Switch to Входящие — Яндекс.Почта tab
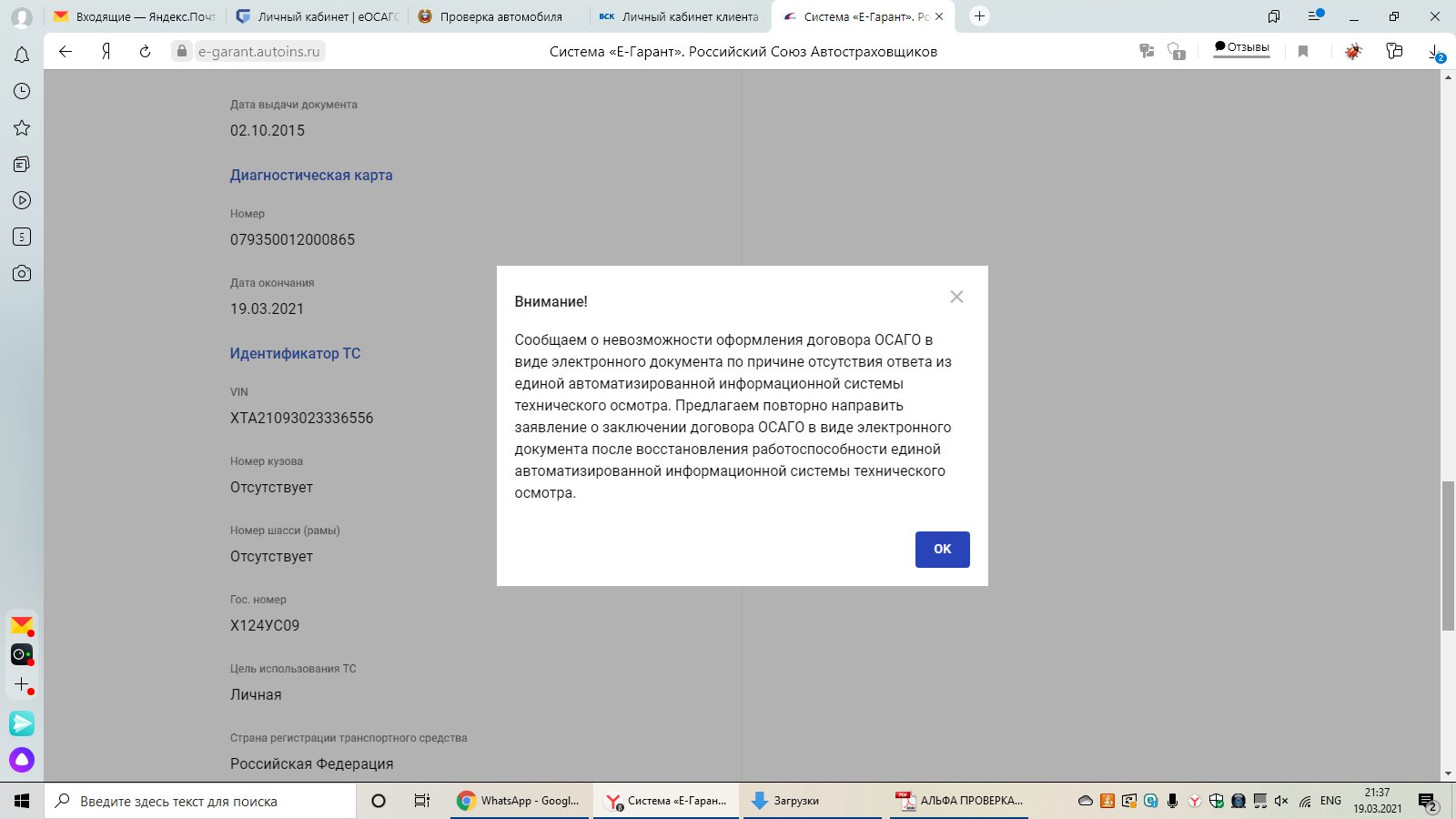Viewport: 1456px width, 819px height. point(135,16)
